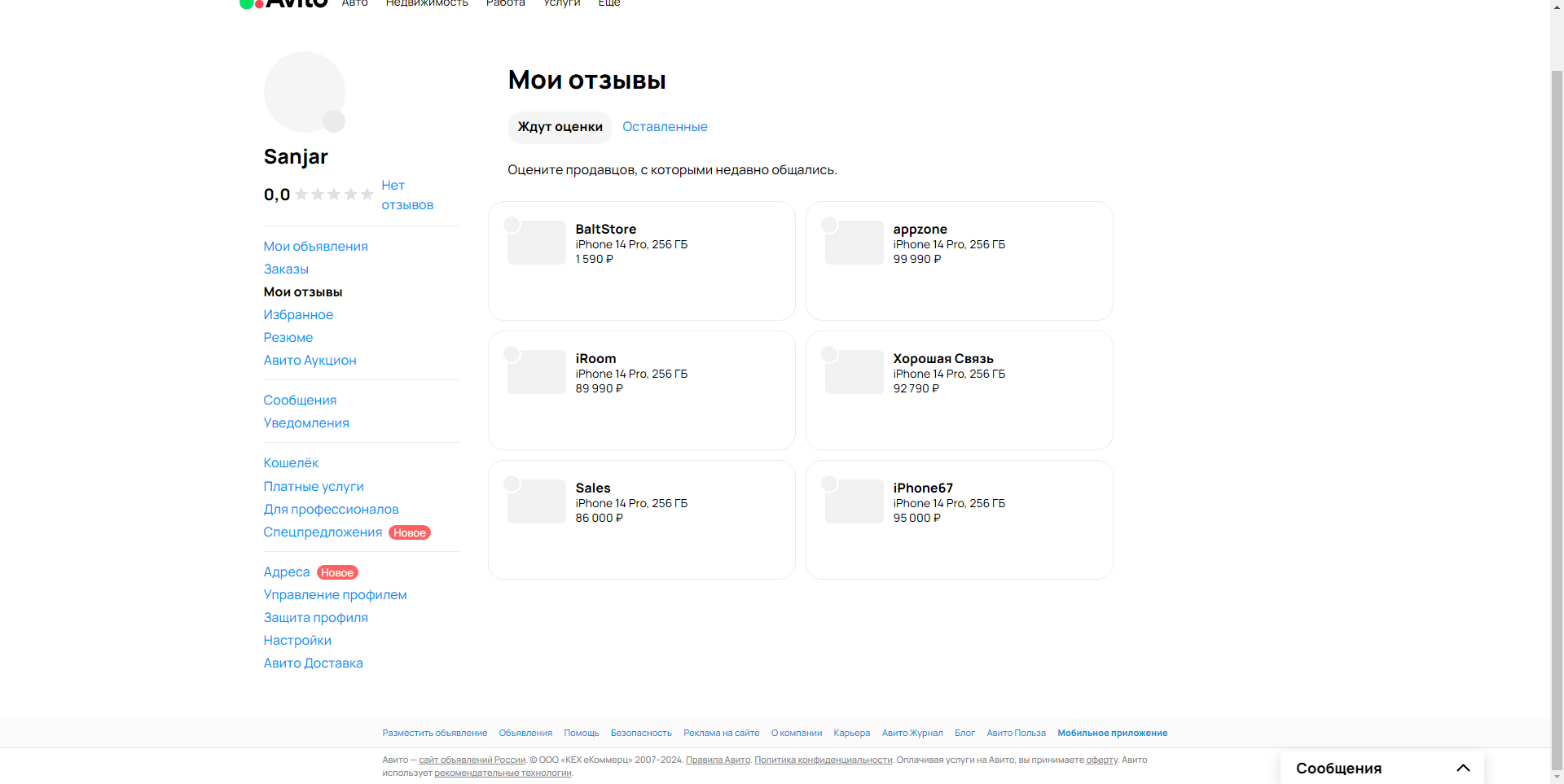
Task: Switch to the Оставленные tab
Action: 665,127
